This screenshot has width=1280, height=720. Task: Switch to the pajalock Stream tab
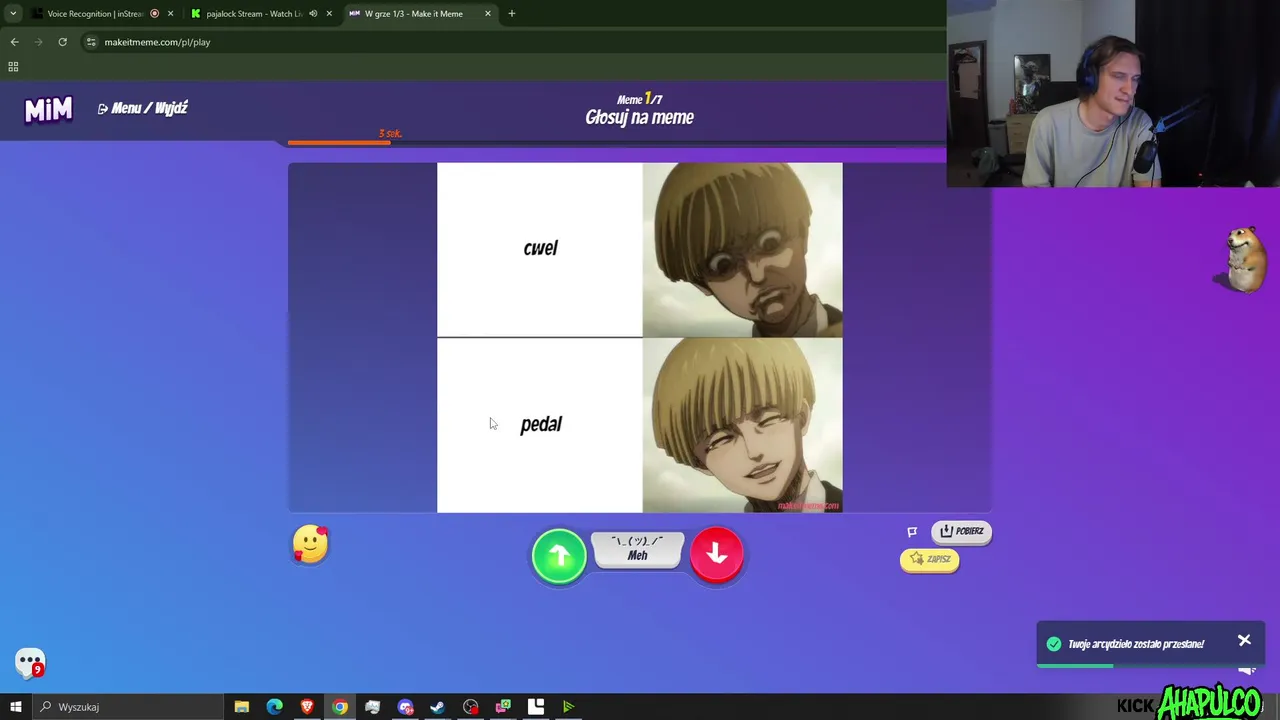point(254,14)
